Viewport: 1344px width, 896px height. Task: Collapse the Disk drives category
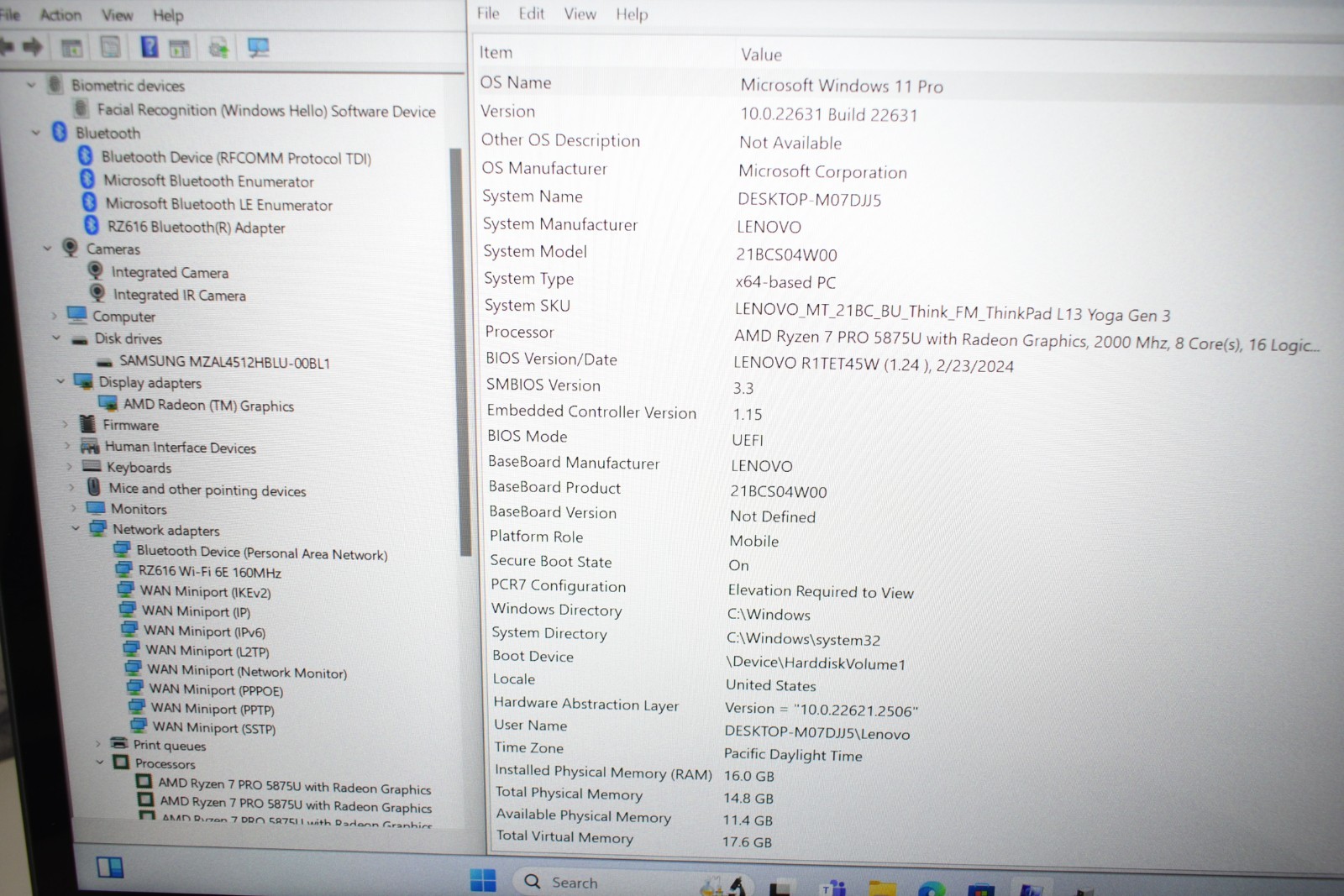pyautogui.click(x=56, y=338)
